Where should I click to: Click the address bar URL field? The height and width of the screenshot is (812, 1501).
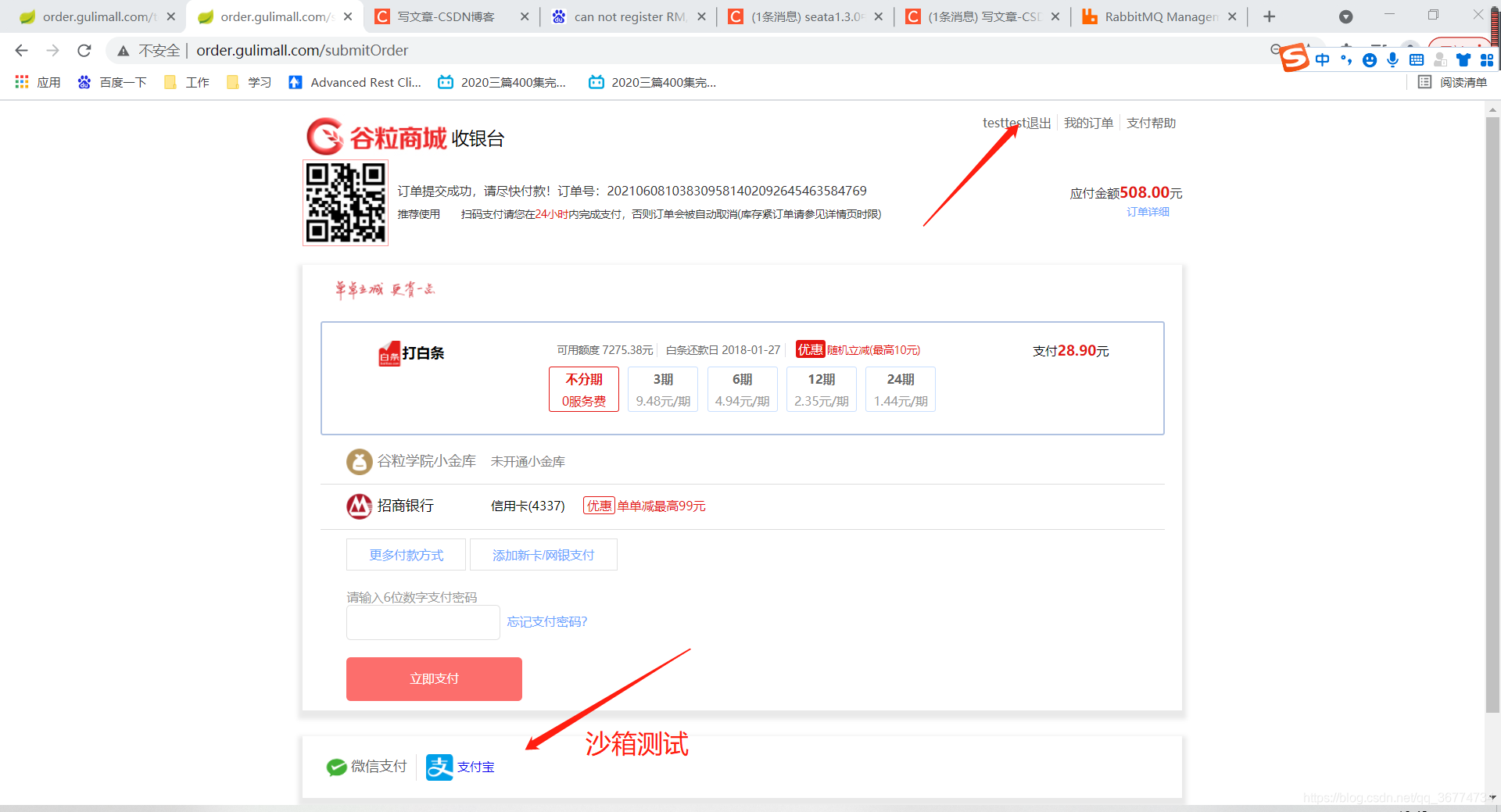pos(302,51)
